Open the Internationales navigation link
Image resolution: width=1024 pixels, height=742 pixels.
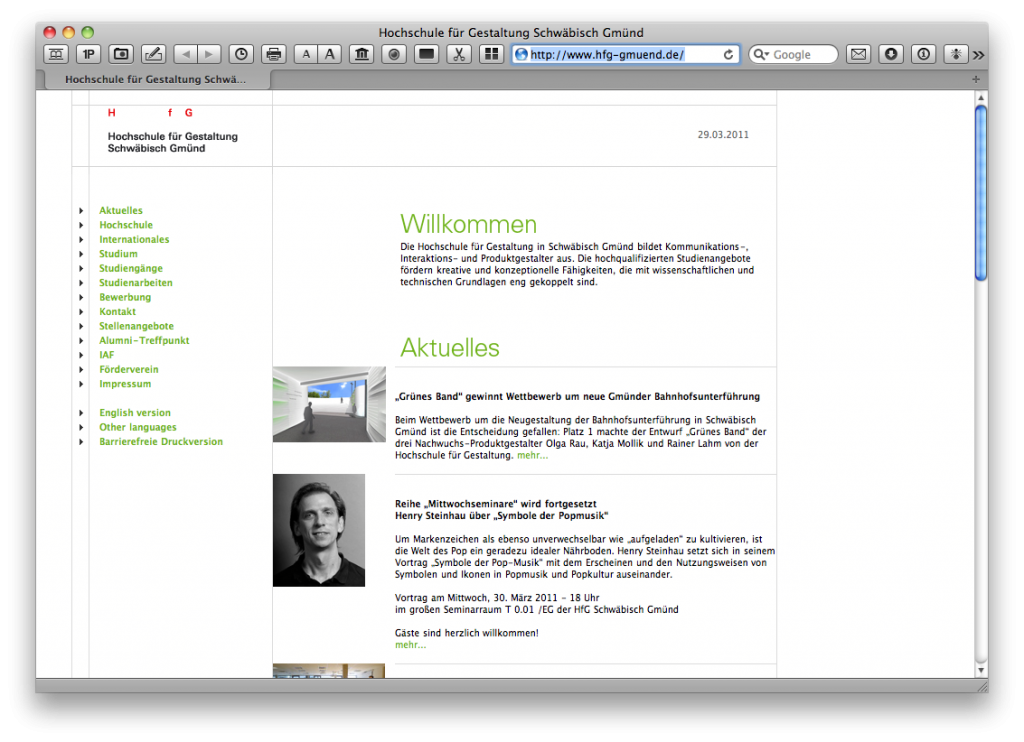(134, 239)
